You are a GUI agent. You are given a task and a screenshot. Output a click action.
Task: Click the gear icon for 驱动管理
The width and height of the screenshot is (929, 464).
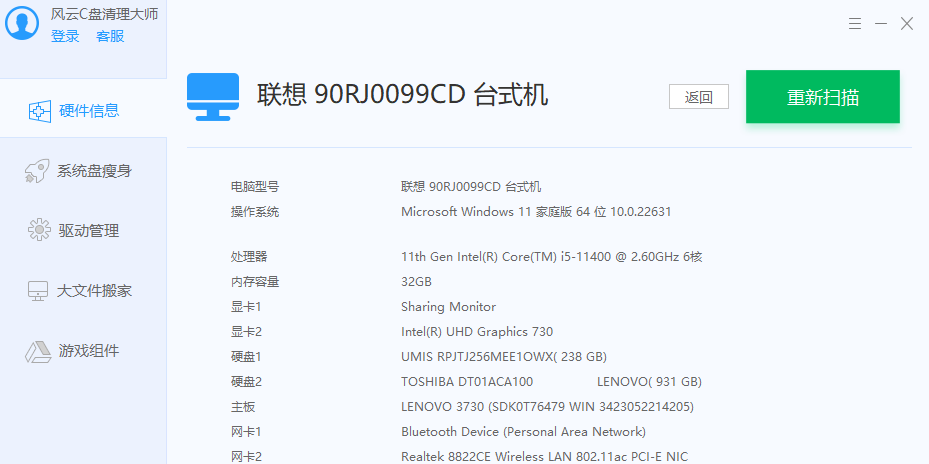[38, 231]
